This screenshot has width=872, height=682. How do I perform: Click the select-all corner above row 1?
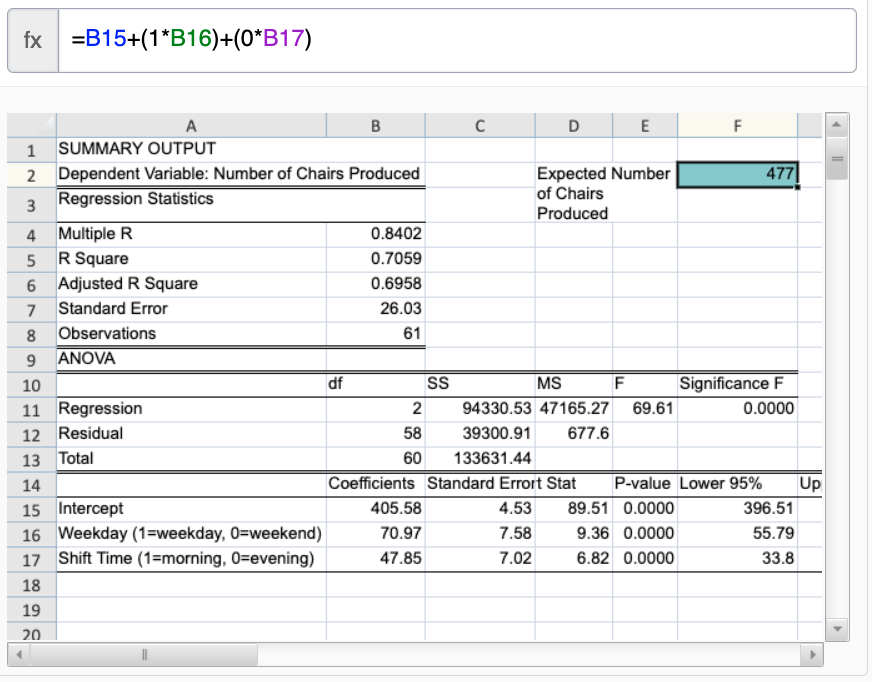(32, 125)
